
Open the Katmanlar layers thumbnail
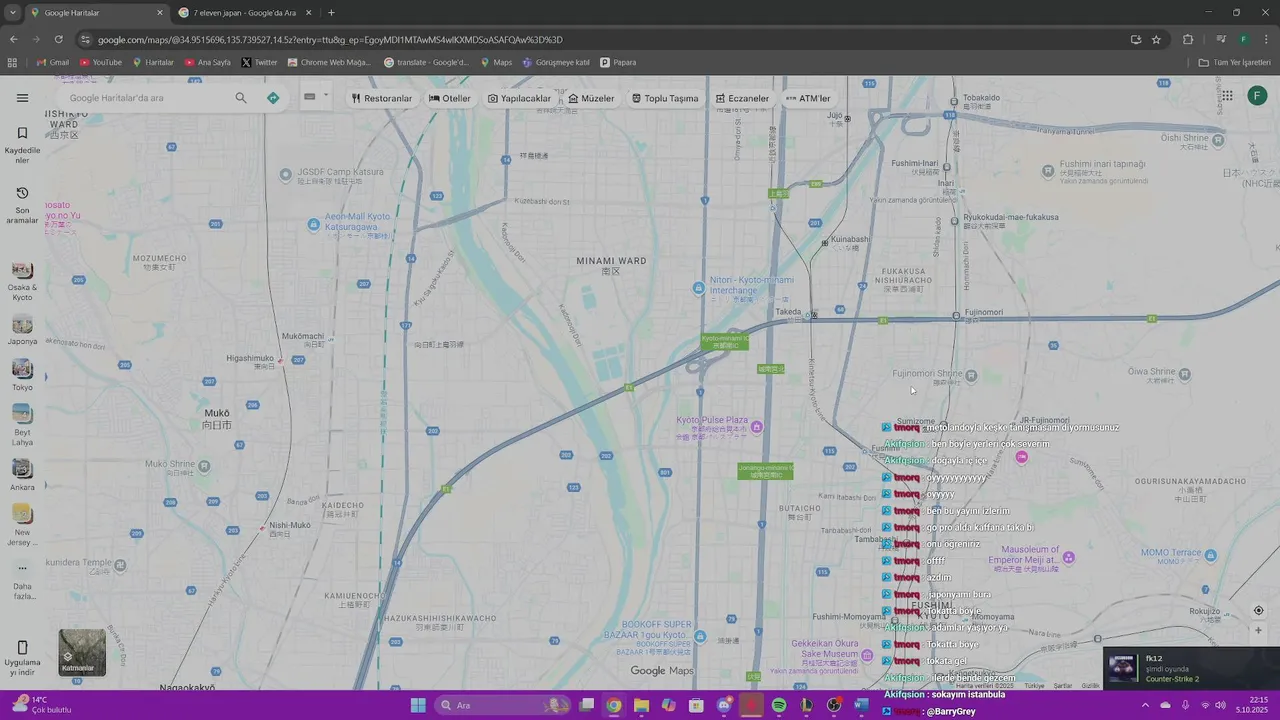pos(82,653)
